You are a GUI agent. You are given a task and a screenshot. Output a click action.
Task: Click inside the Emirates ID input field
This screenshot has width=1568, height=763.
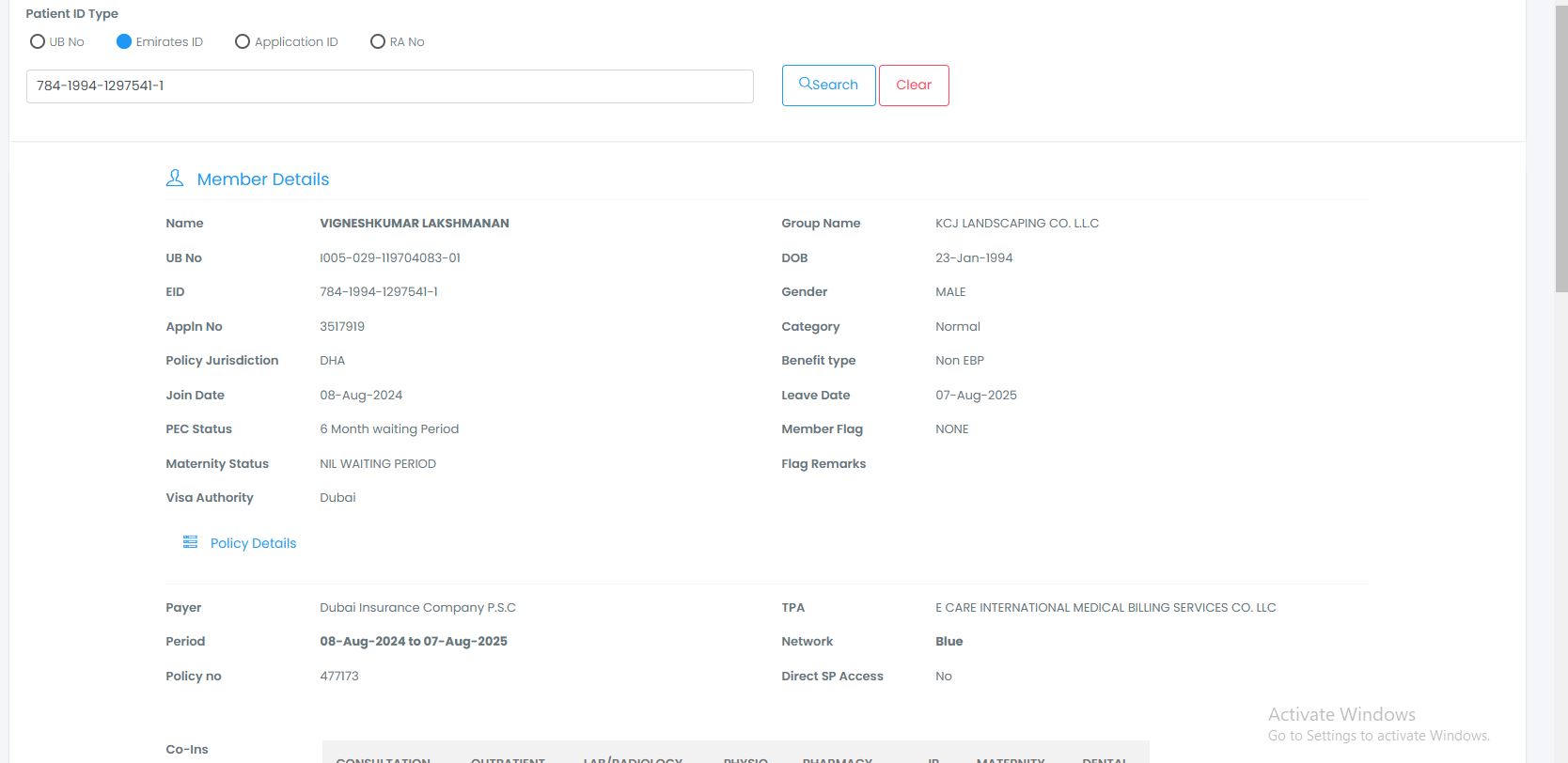pos(389,86)
